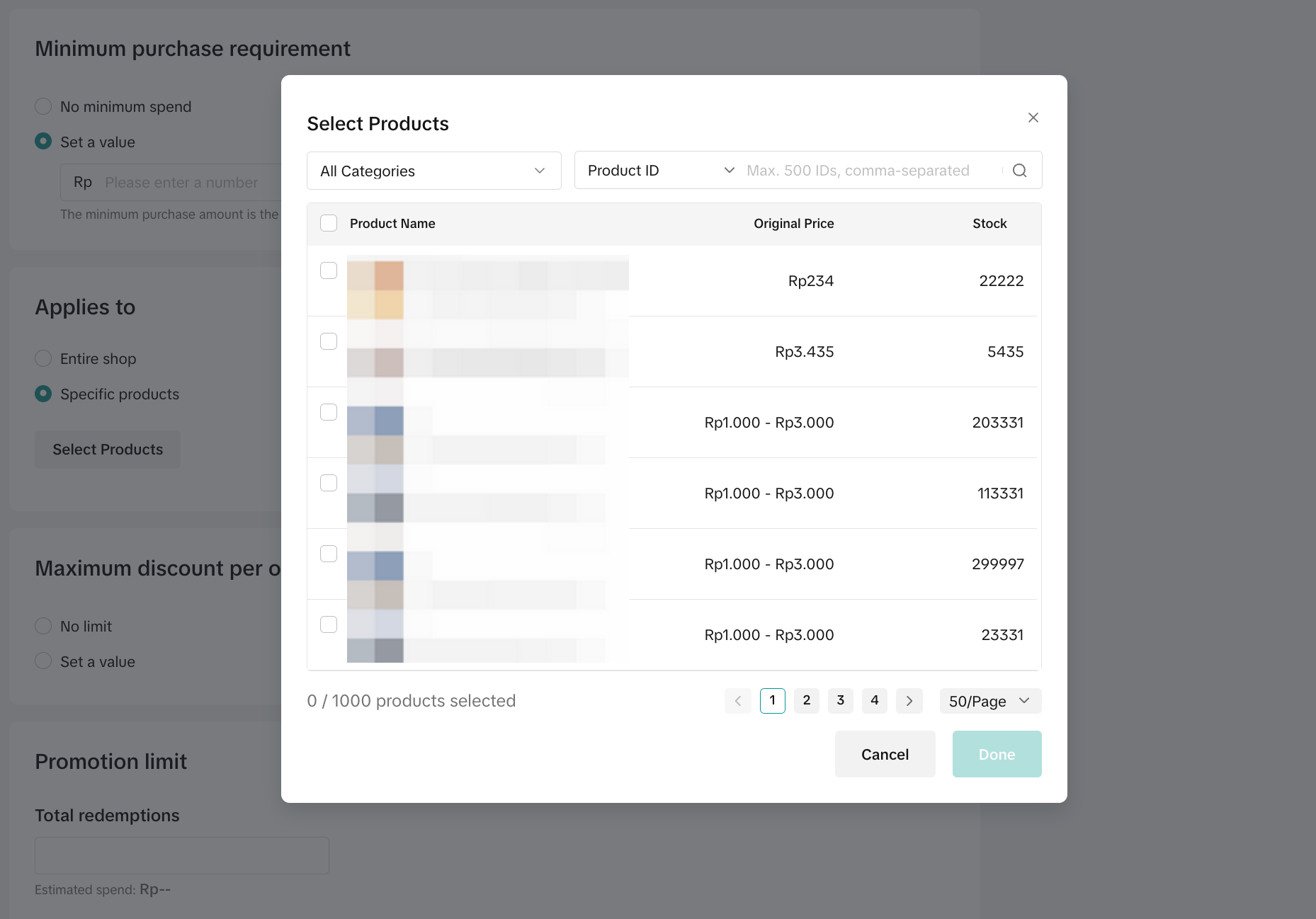
Task: Jump to page 4
Action: pos(874,701)
